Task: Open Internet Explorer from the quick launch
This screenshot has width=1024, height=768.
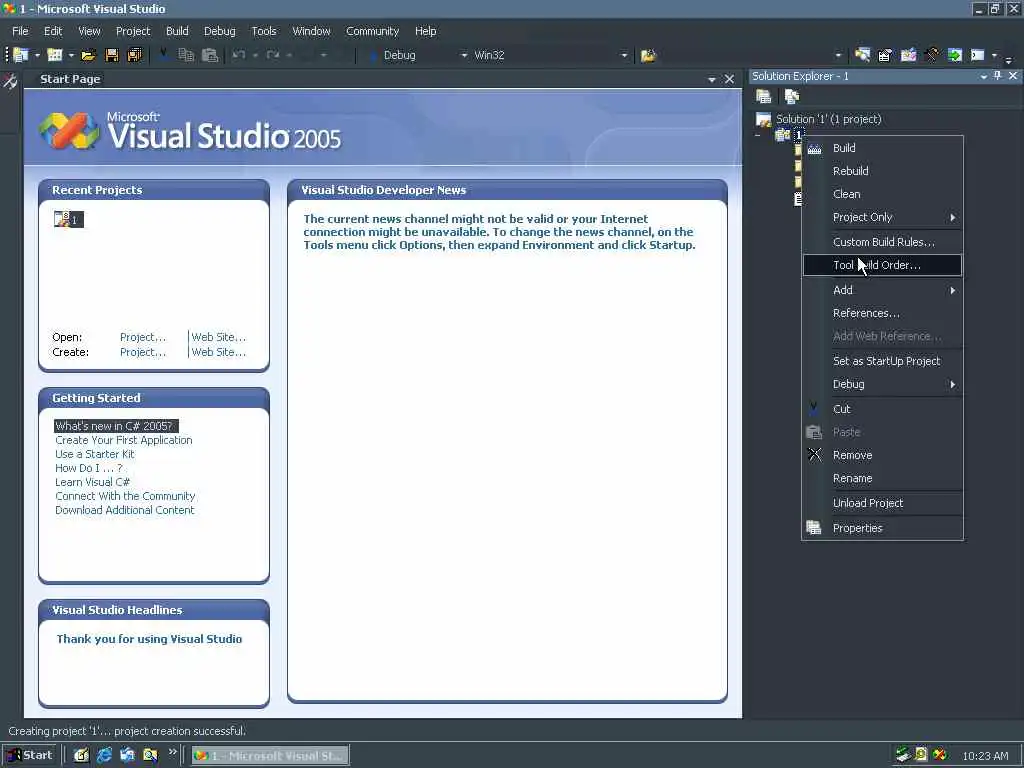Action: [104, 755]
